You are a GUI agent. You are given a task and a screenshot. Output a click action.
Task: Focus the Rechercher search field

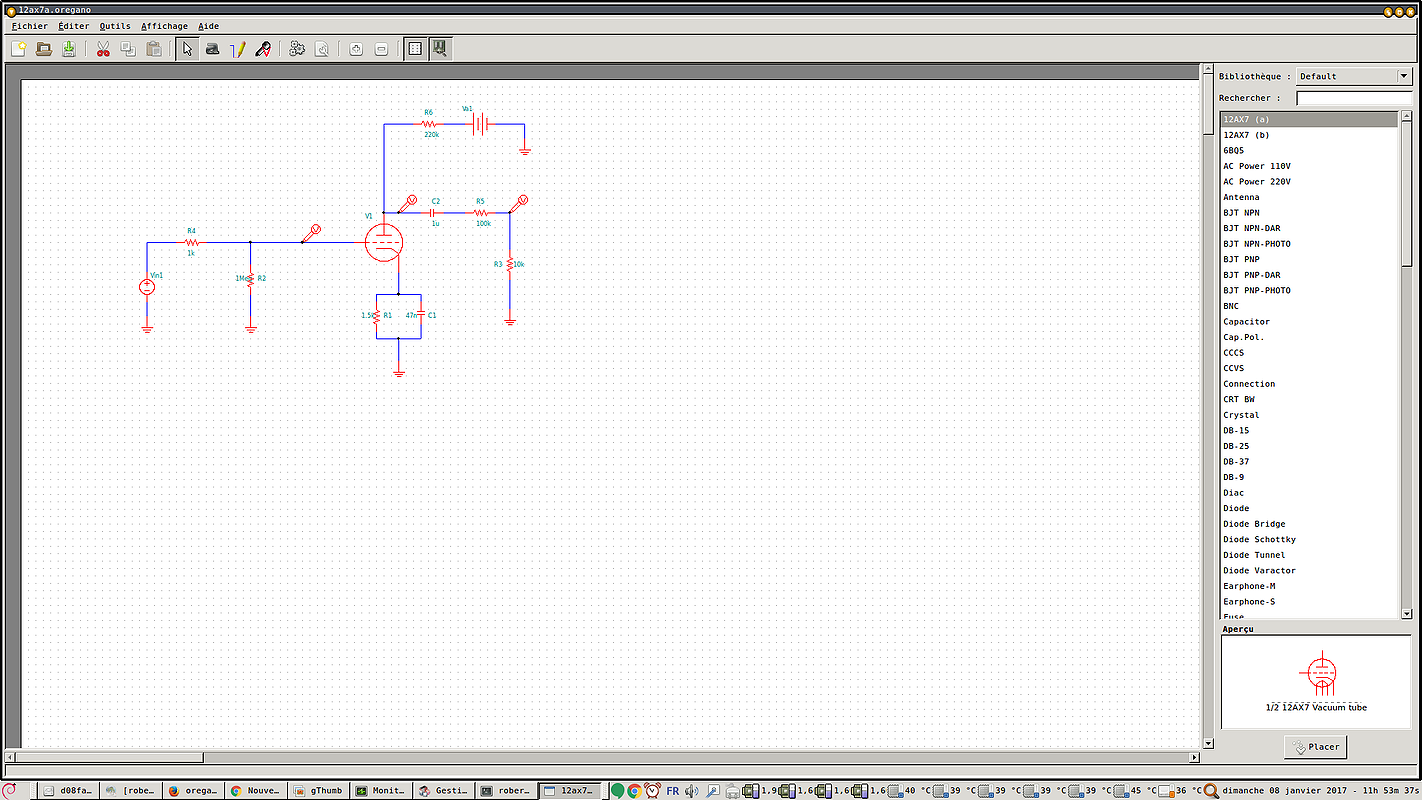(1354, 98)
